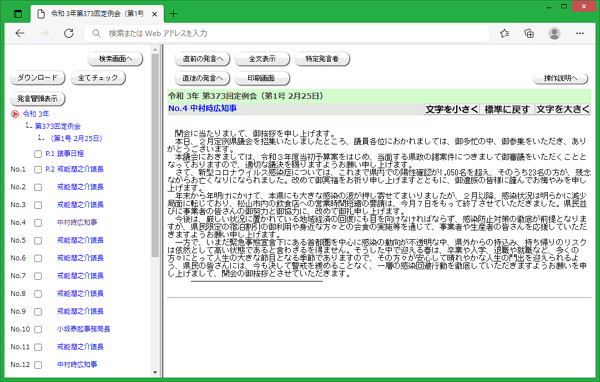Open the No.7 戒能潤之介議長 speech link
Image resolution: width=600 pixels, height=382 pixels.
[80, 276]
